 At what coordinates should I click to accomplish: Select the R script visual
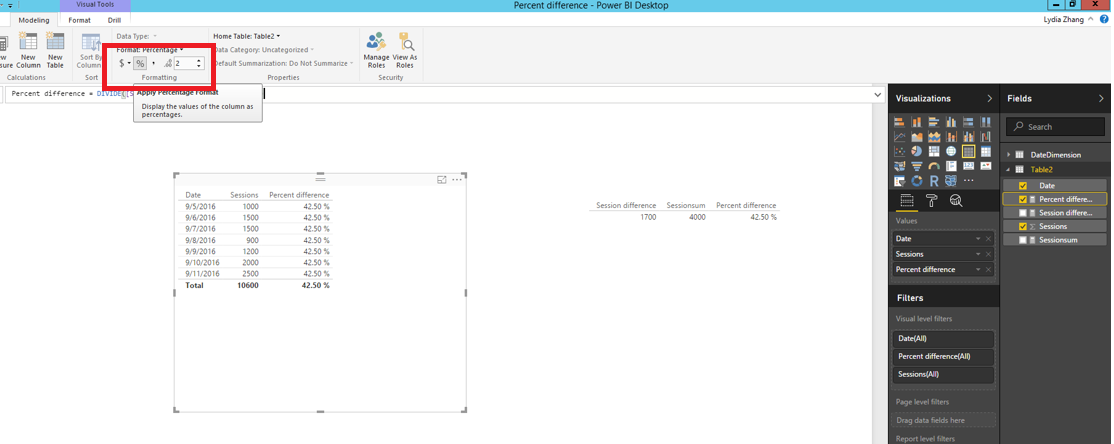[934, 180]
